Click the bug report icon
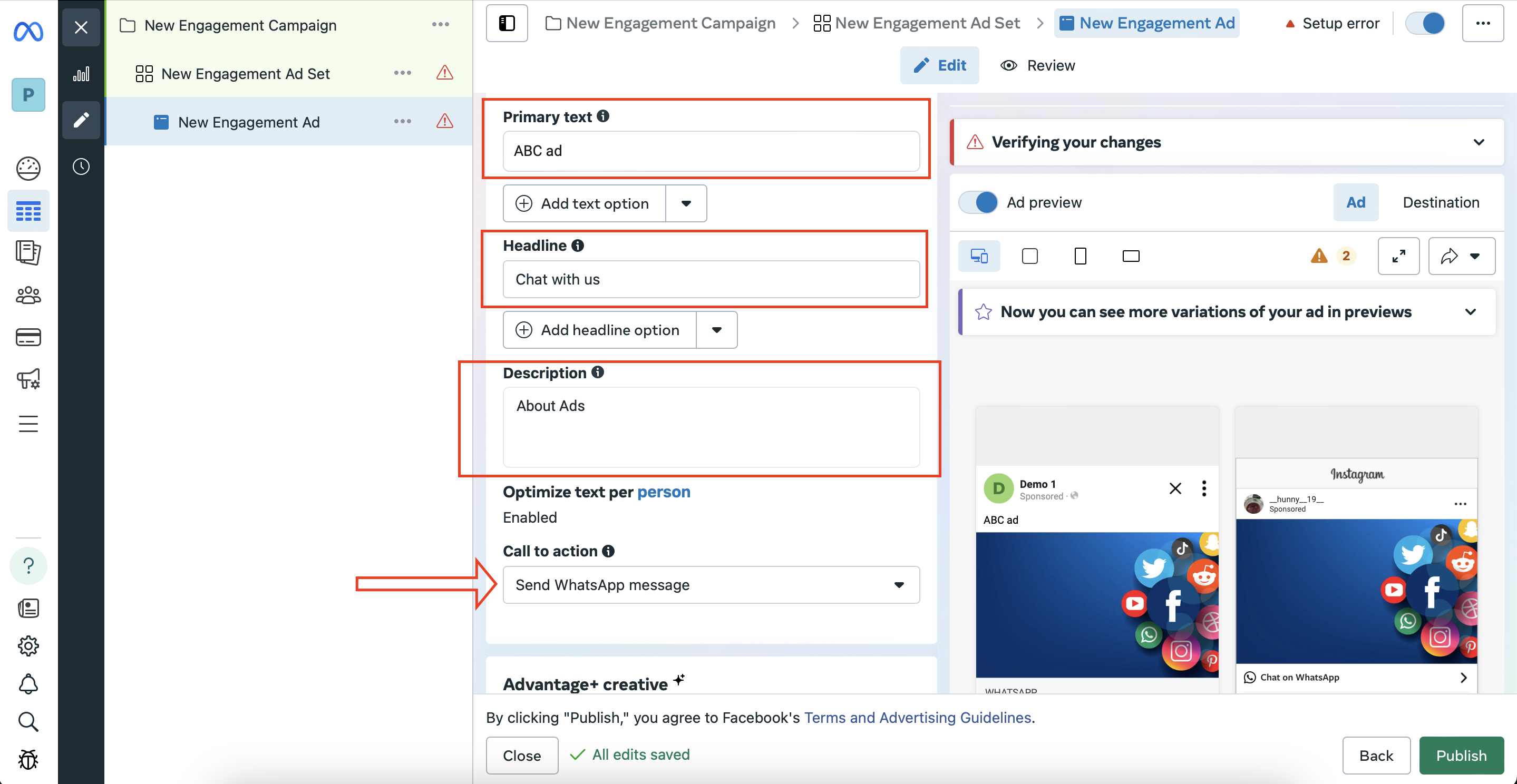Viewport: 1517px width, 784px height. tap(28, 759)
